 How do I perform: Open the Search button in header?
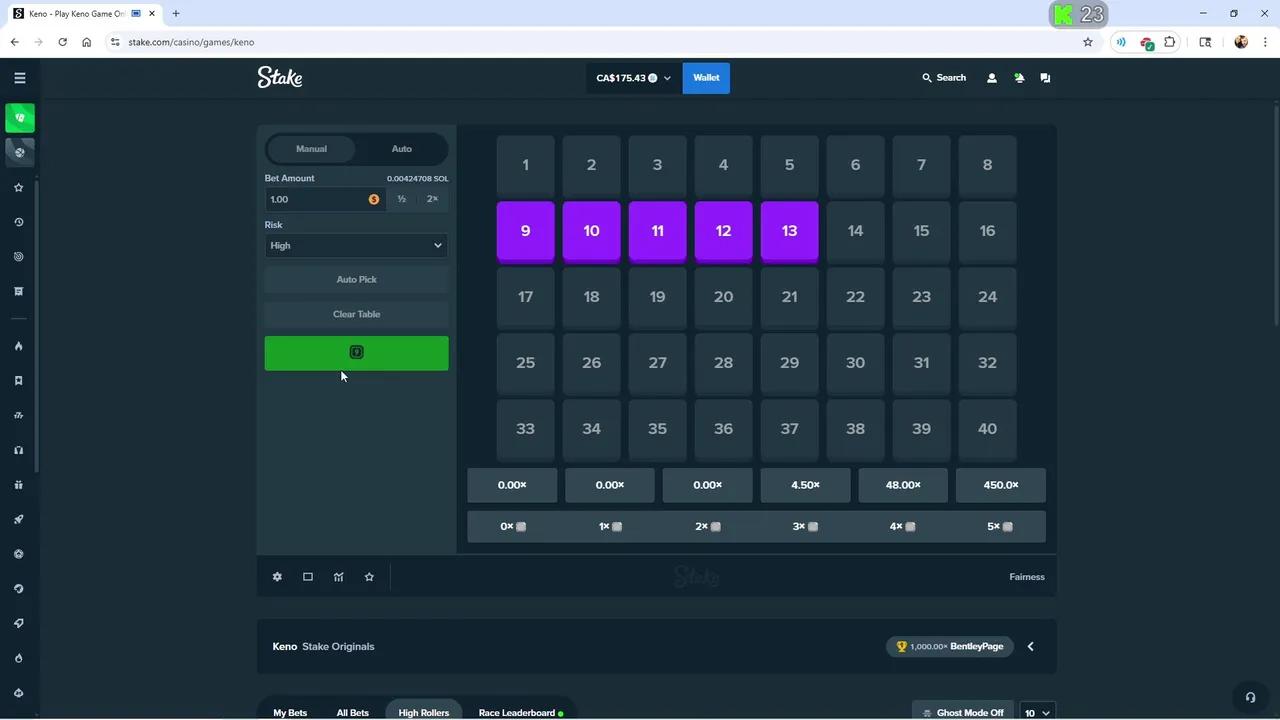tap(944, 78)
